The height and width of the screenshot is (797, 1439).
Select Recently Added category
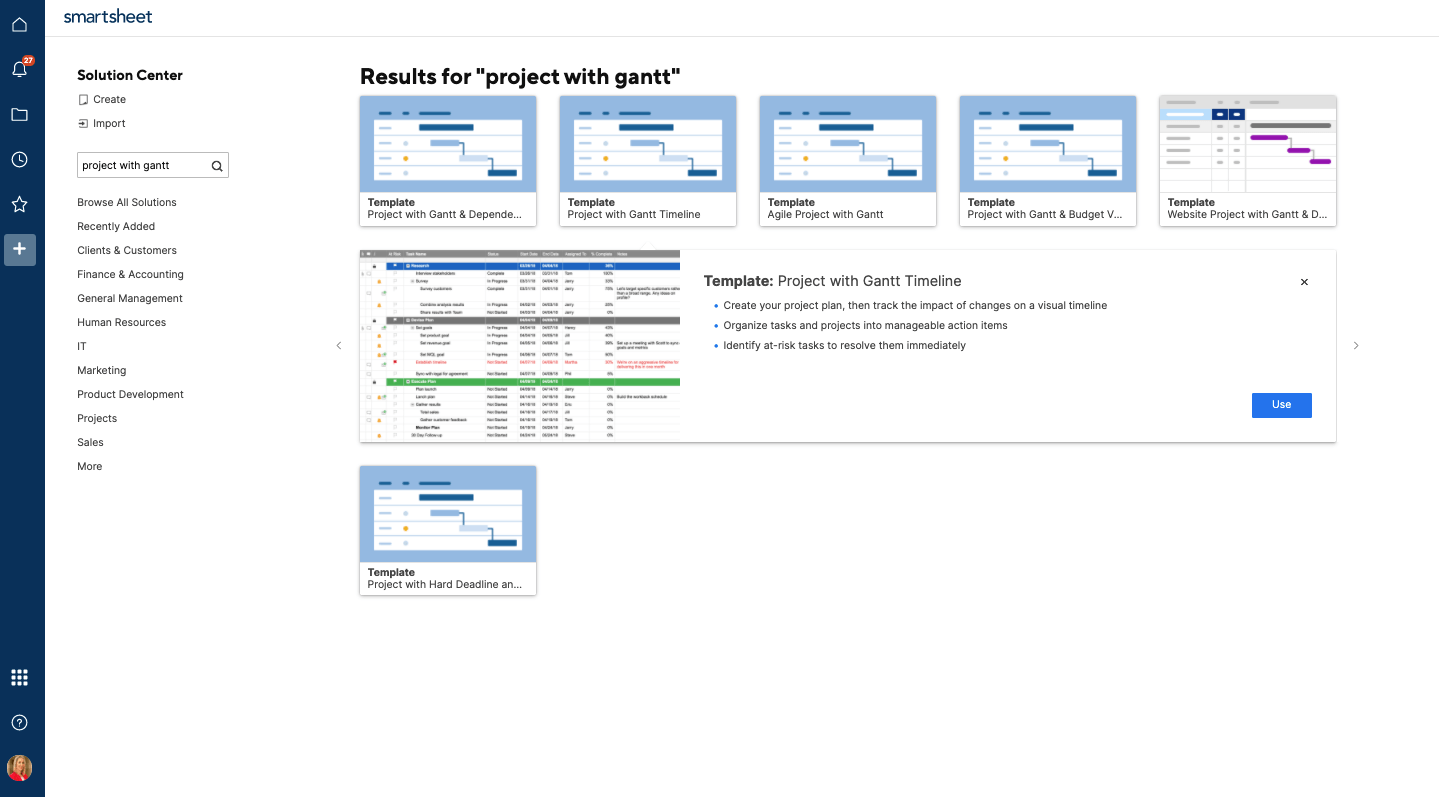click(116, 226)
